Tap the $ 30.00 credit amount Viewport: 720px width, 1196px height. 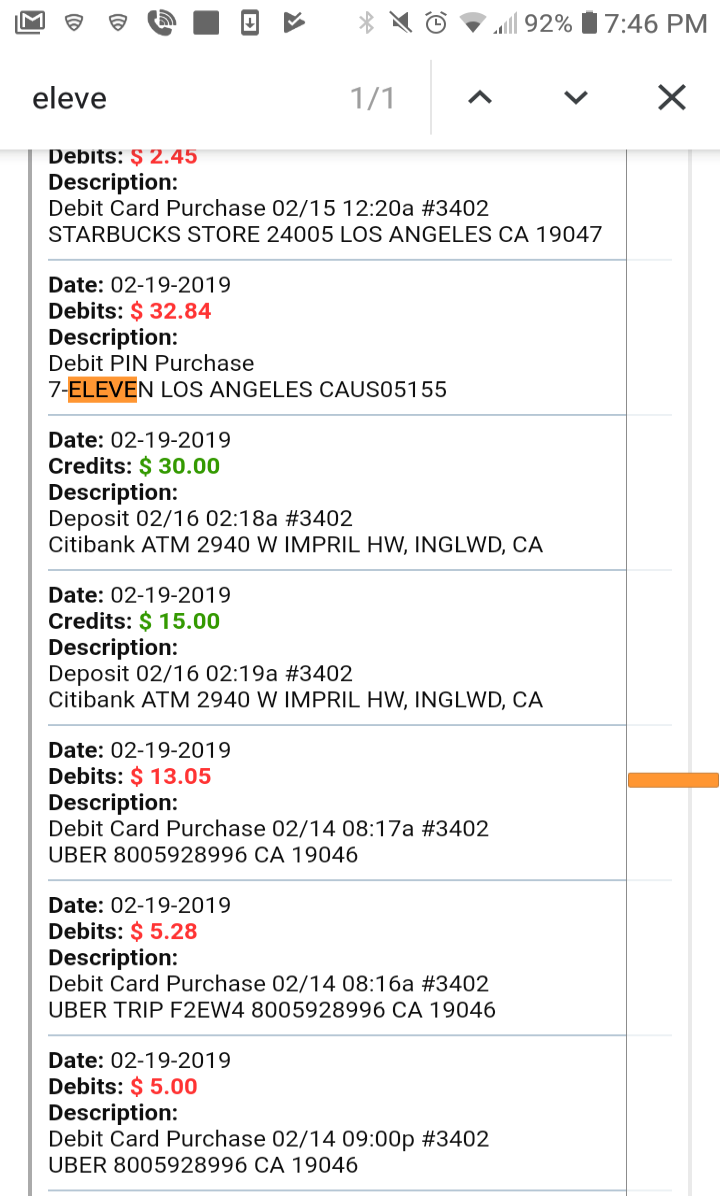pyautogui.click(x=179, y=466)
